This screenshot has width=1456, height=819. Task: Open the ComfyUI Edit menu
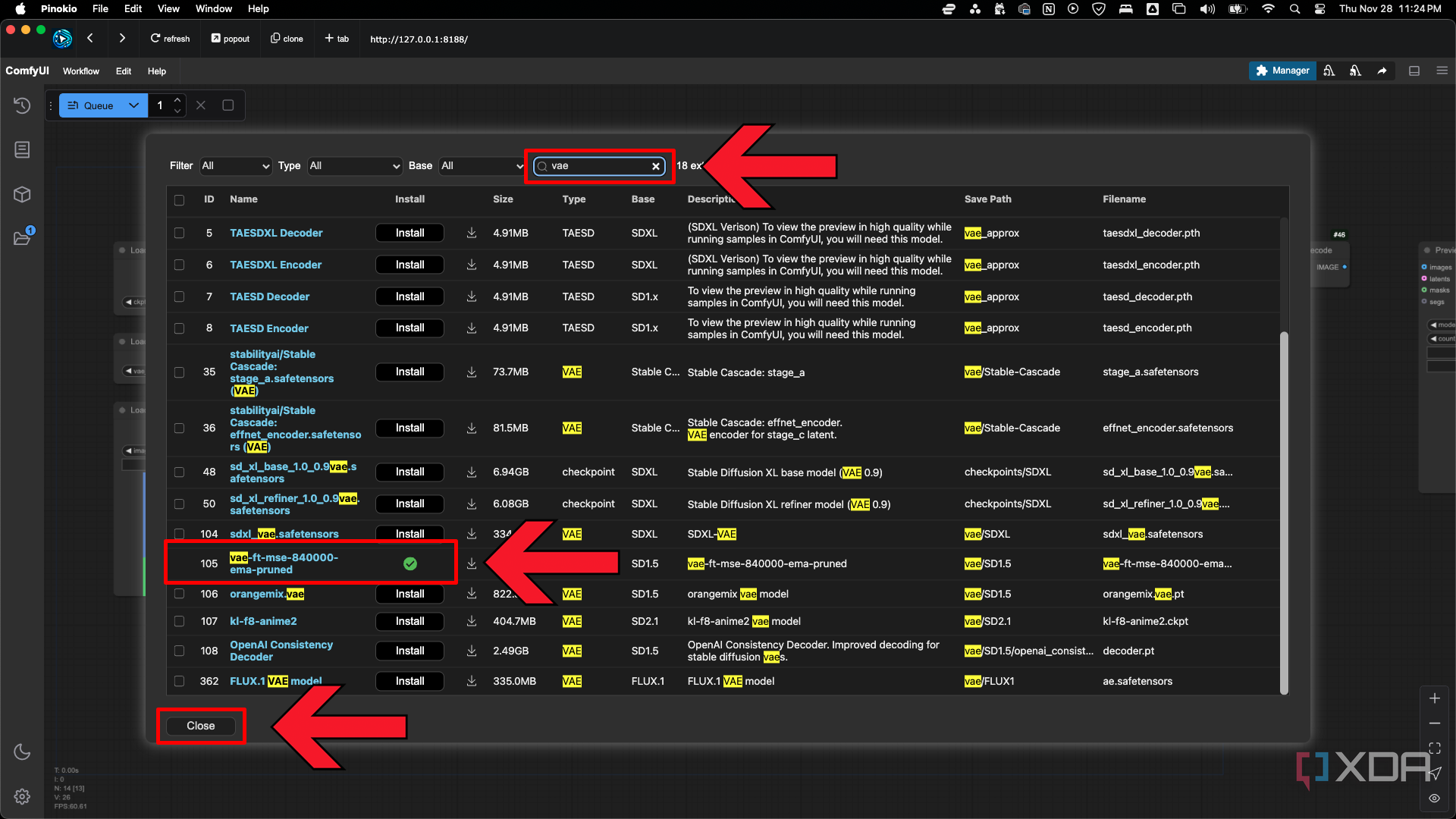[x=124, y=71]
